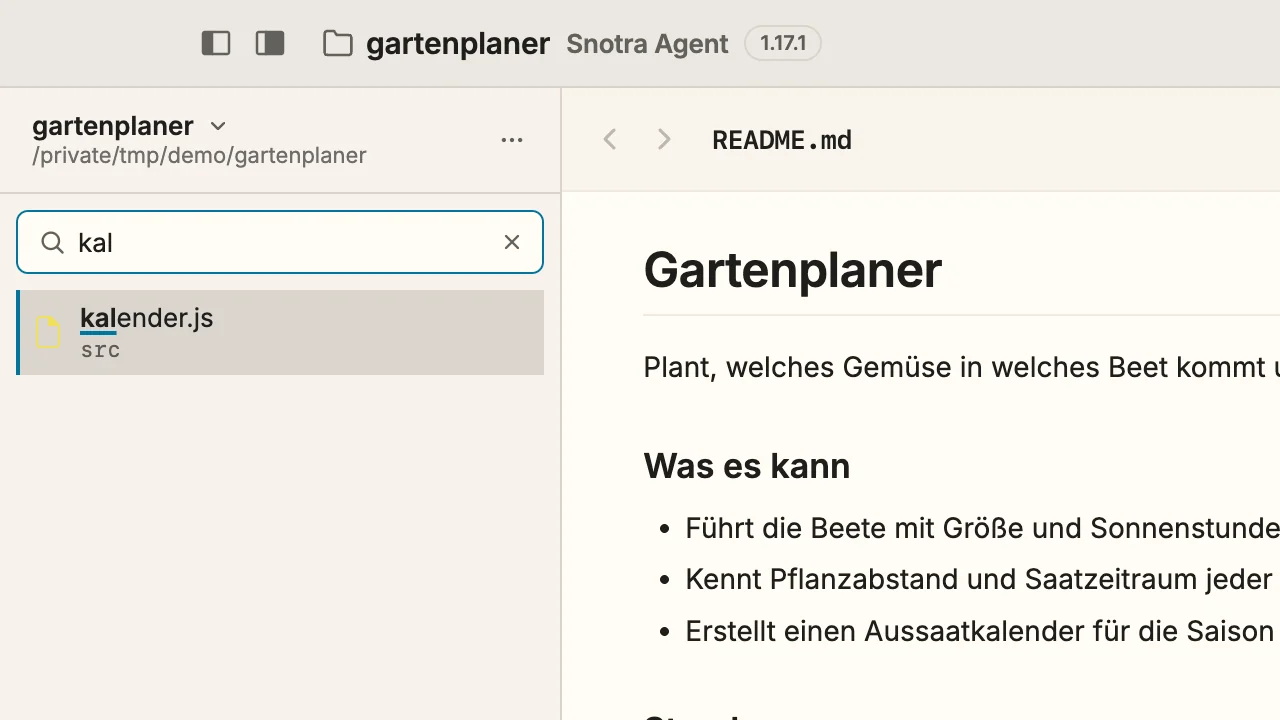Click the src folder label under kalender.js
This screenshot has width=1280, height=720.
pos(100,350)
